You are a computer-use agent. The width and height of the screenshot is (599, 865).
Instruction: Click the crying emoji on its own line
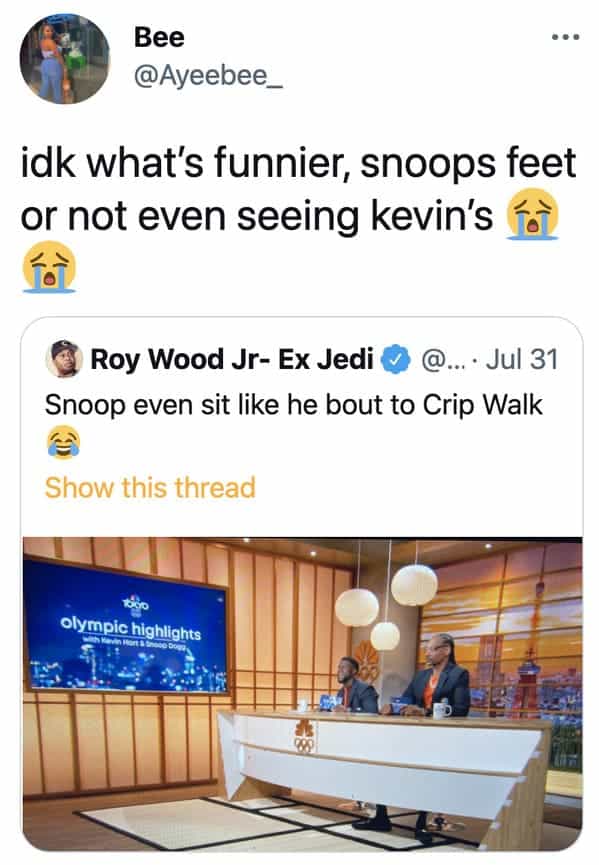[x=49, y=267]
